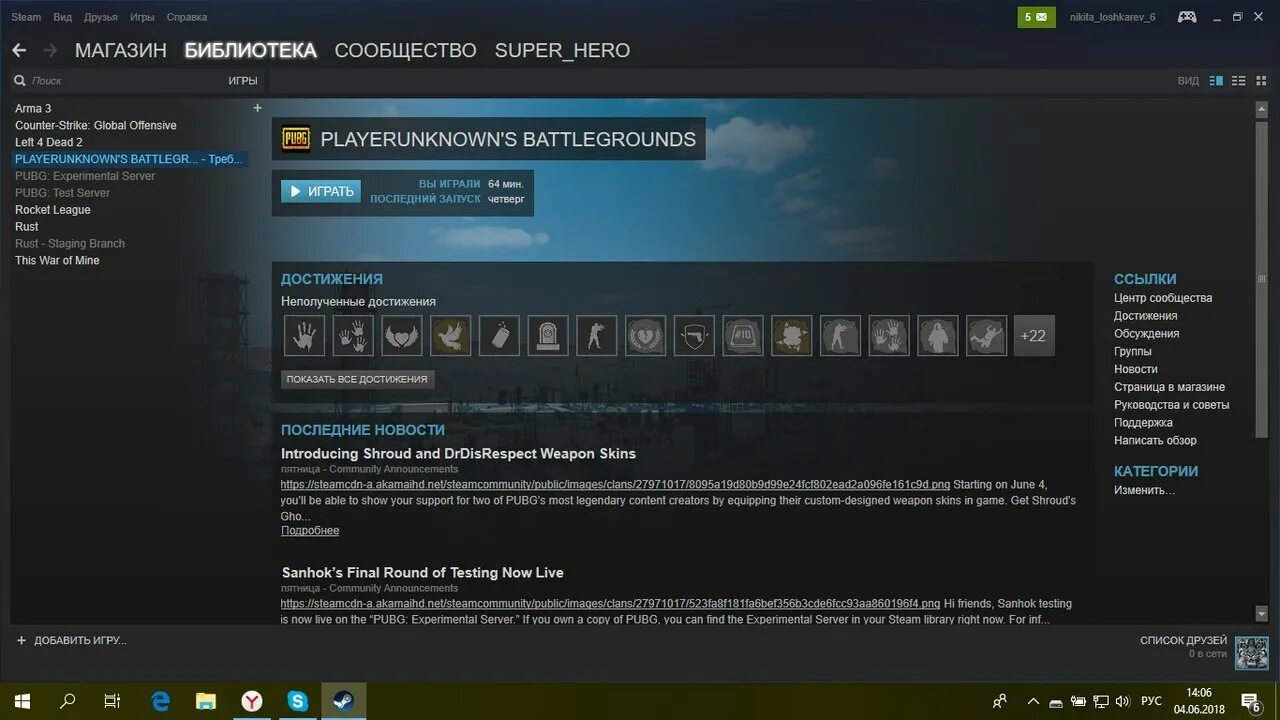Image resolution: width=1280 pixels, height=720 pixels.
Task: Switch to the БИБЛИОТЕКА tab
Action: [251, 50]
